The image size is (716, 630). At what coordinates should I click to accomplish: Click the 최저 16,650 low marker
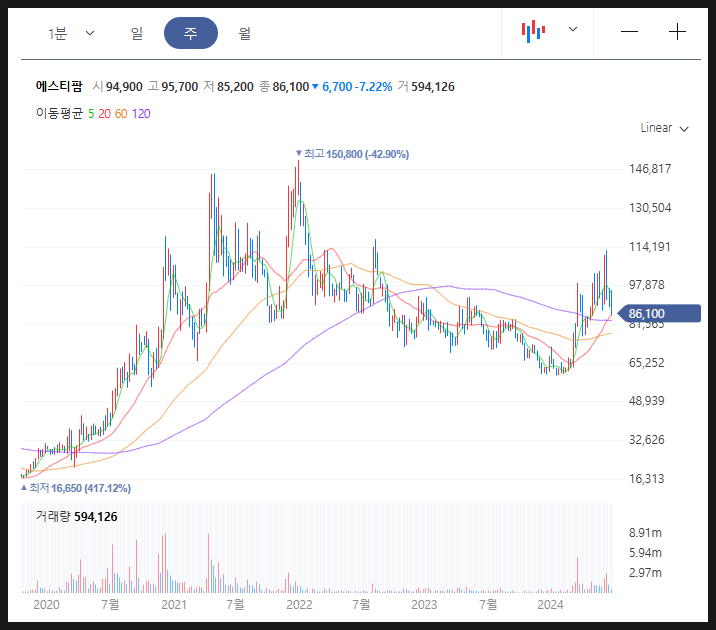(x=76, y=488)
